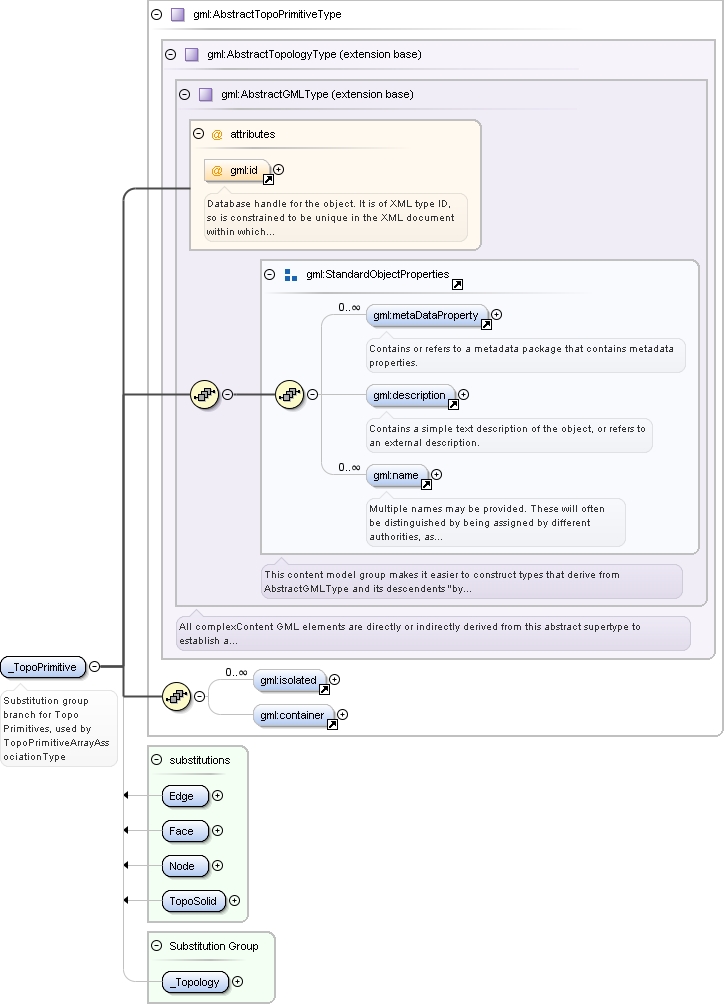The height and width of the screenshot is (1005, 725).
Task: Expand the gml:name element
Action: click(x=437, y=474)
